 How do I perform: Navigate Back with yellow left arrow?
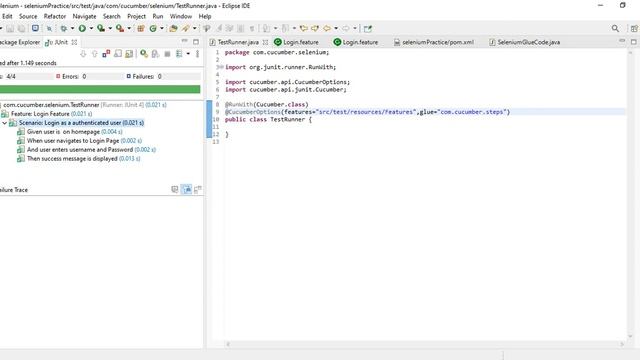327,28
